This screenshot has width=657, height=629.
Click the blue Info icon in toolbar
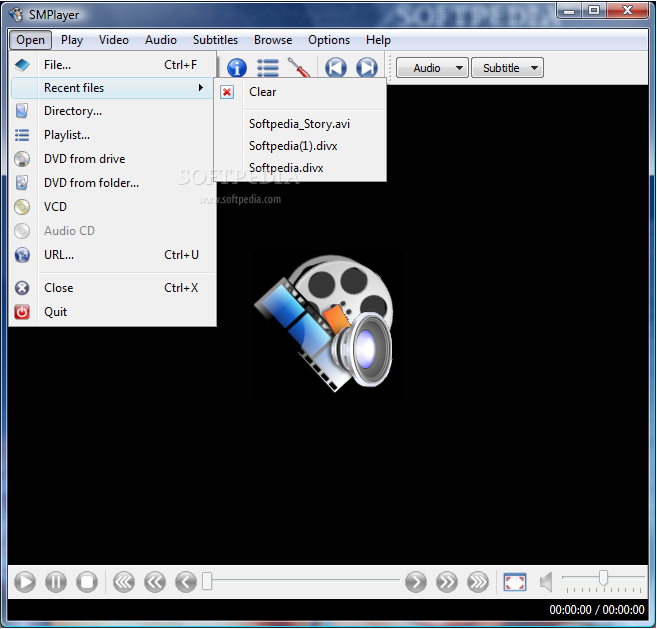(237, 68)
